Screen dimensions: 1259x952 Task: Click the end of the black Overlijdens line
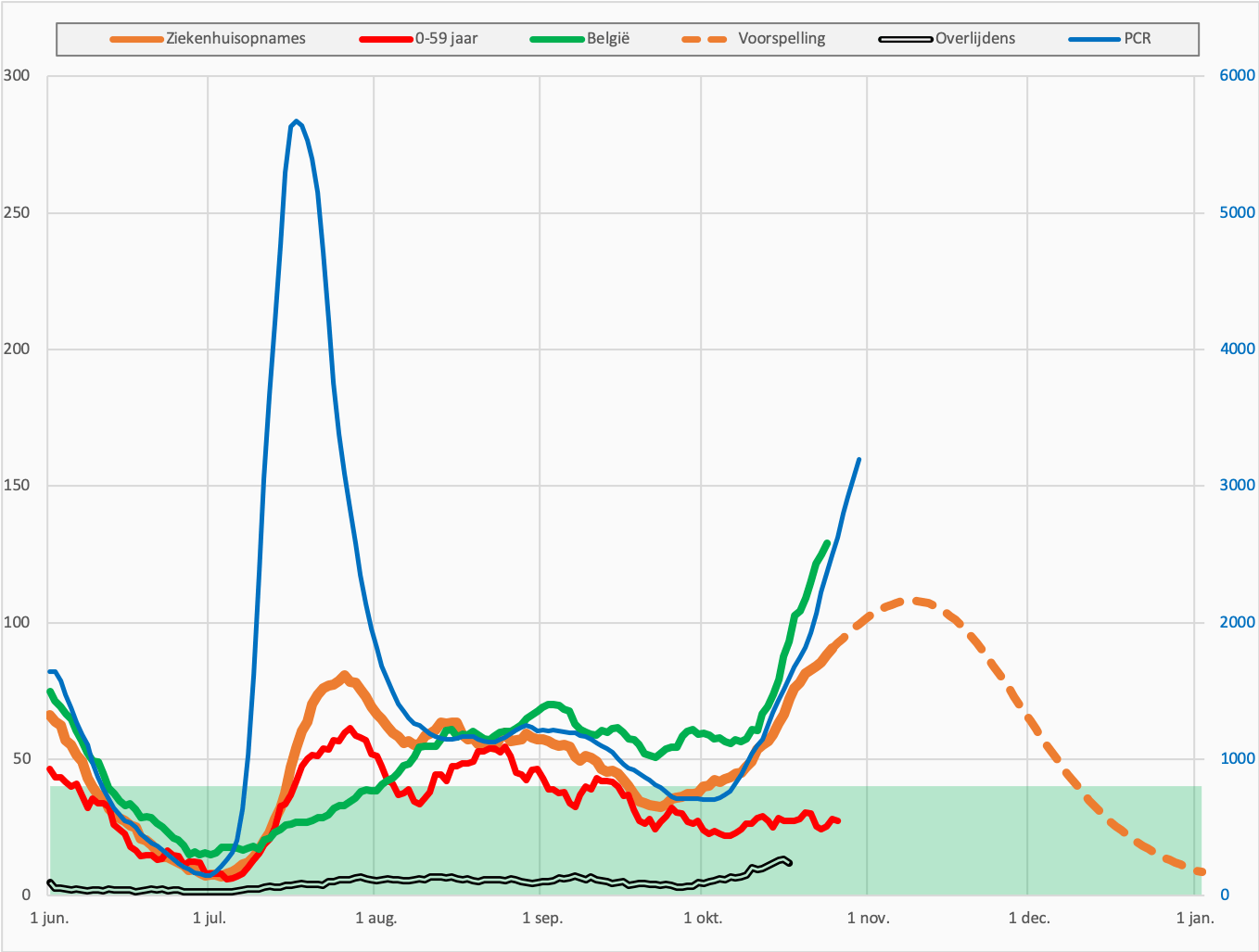pyautogui.click(x=789, y=862)
